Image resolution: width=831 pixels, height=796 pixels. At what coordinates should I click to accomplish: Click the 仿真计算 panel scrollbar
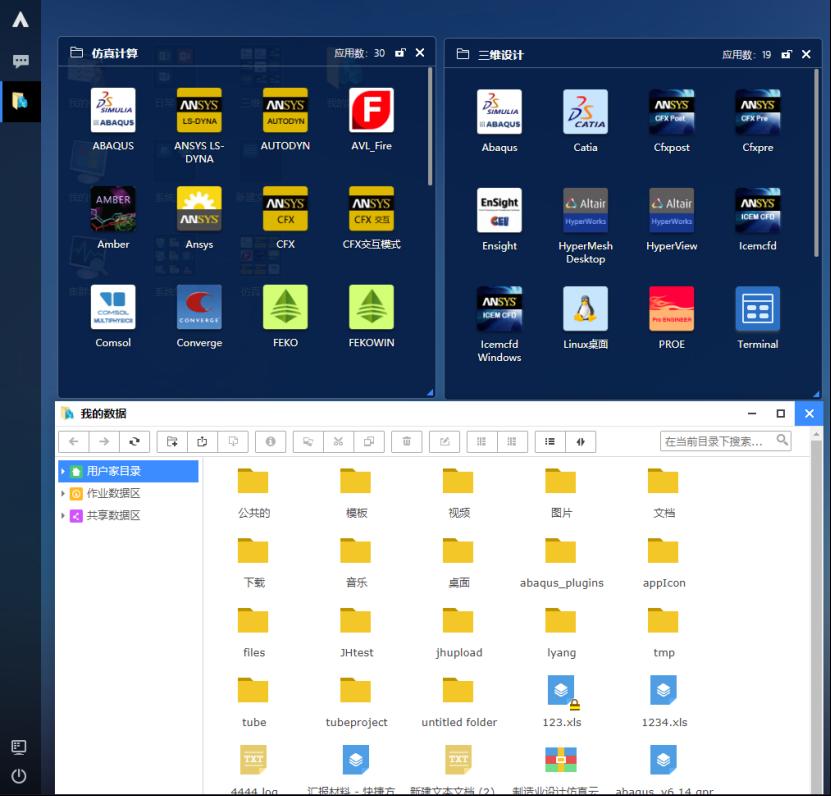pos(430,126)
